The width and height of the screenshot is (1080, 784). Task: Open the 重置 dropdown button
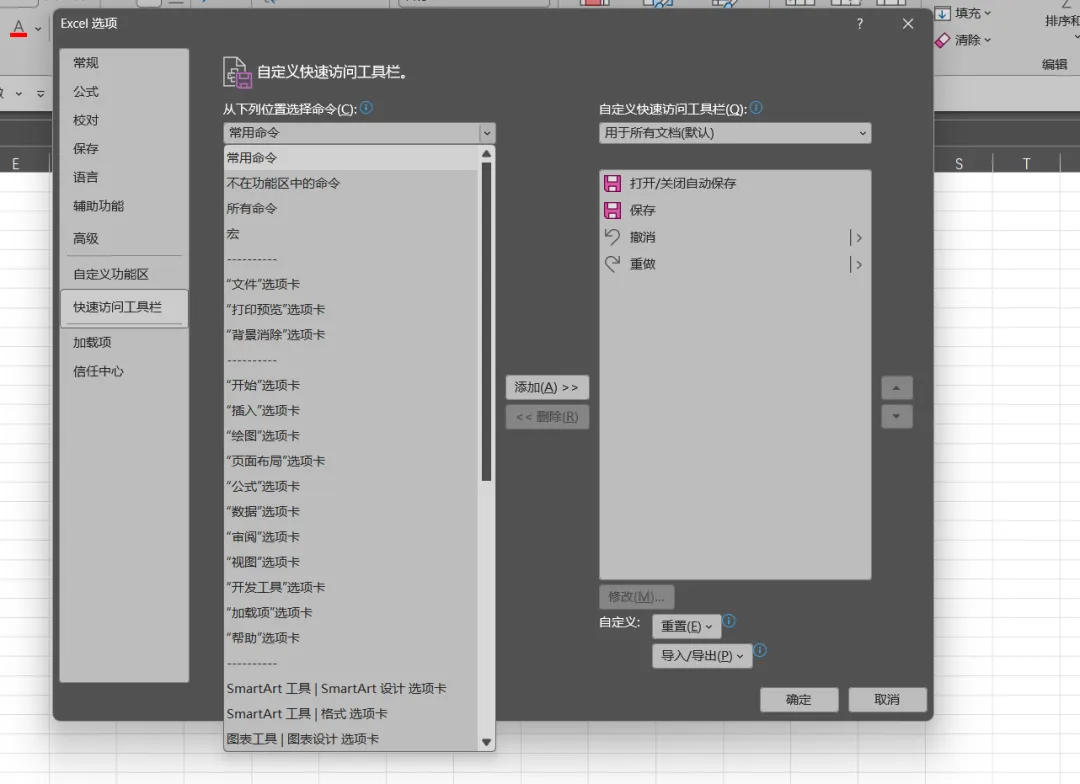[686, 626]
